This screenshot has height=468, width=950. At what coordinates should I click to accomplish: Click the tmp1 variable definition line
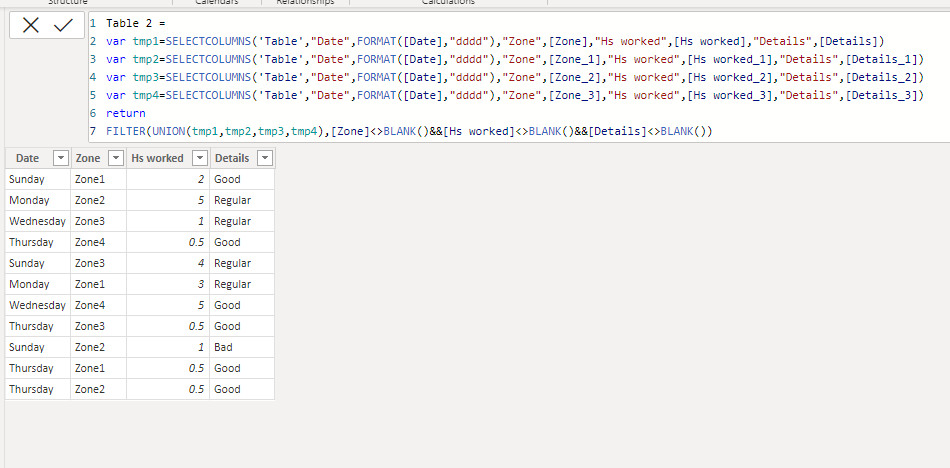495,42
